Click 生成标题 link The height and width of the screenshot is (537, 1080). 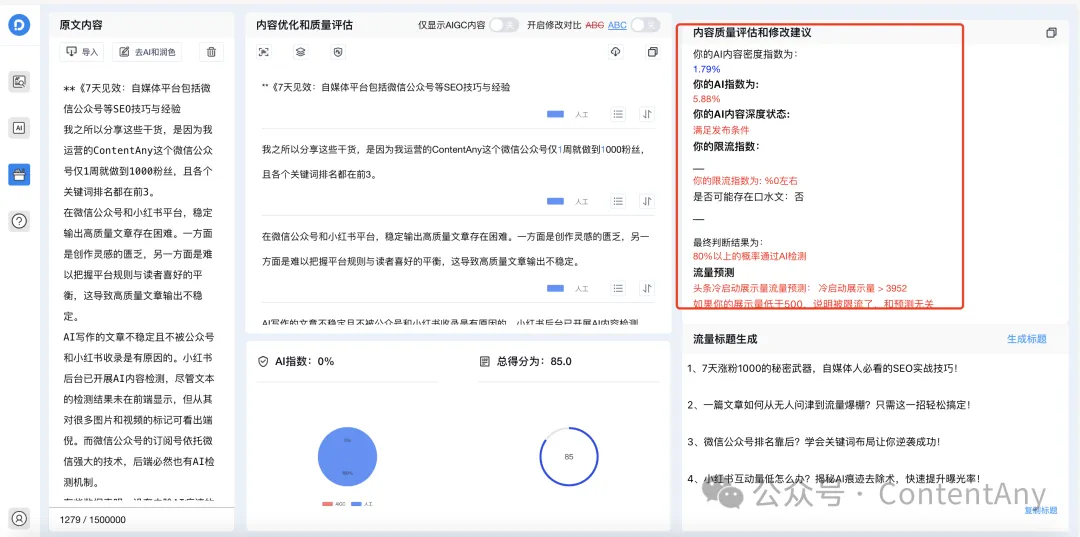point(1026,339)
